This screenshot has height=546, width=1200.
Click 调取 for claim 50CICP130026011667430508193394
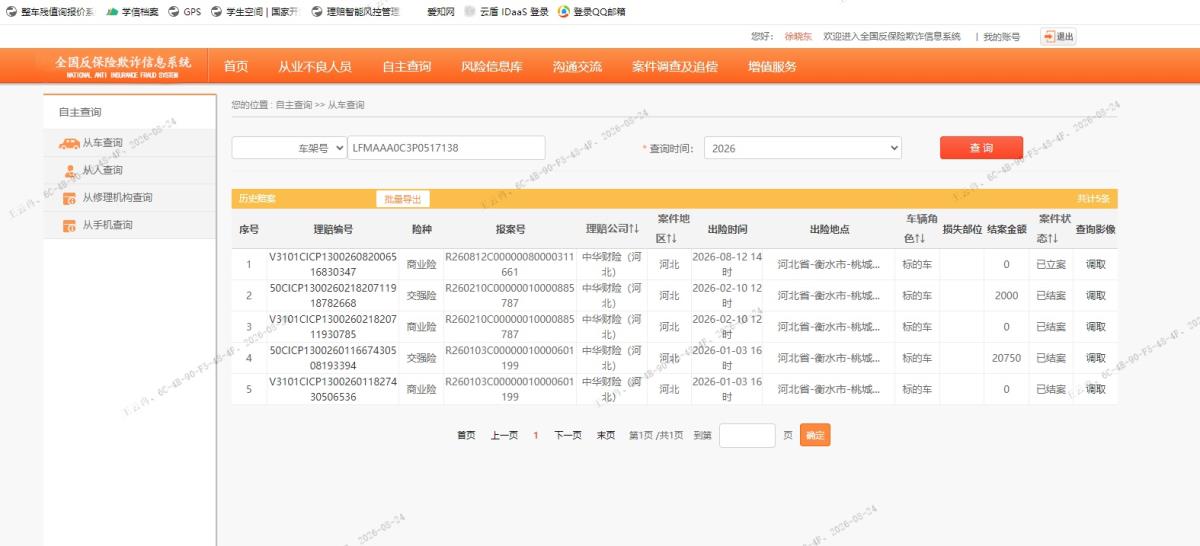pyautogui.click(x=1096, y=358)
